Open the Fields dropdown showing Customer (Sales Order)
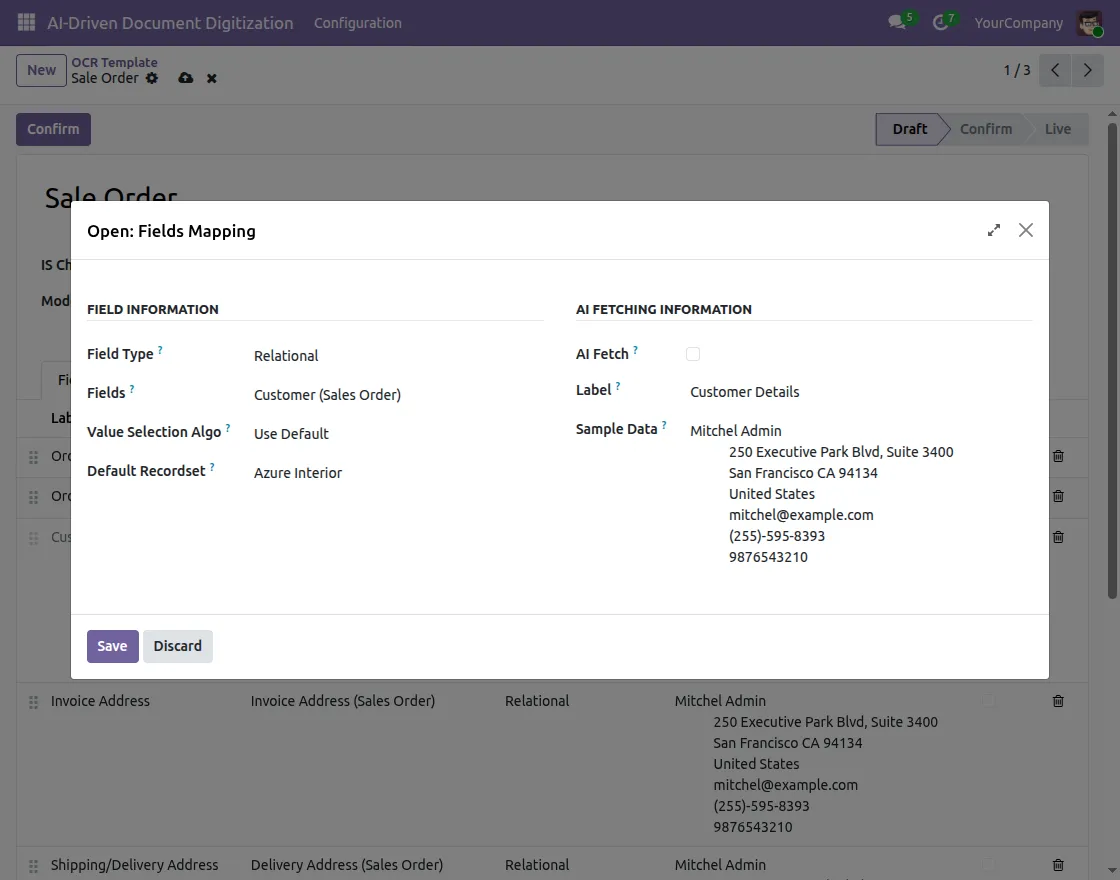This screenshot has width=1120, height=880. (x=399, y=394)
